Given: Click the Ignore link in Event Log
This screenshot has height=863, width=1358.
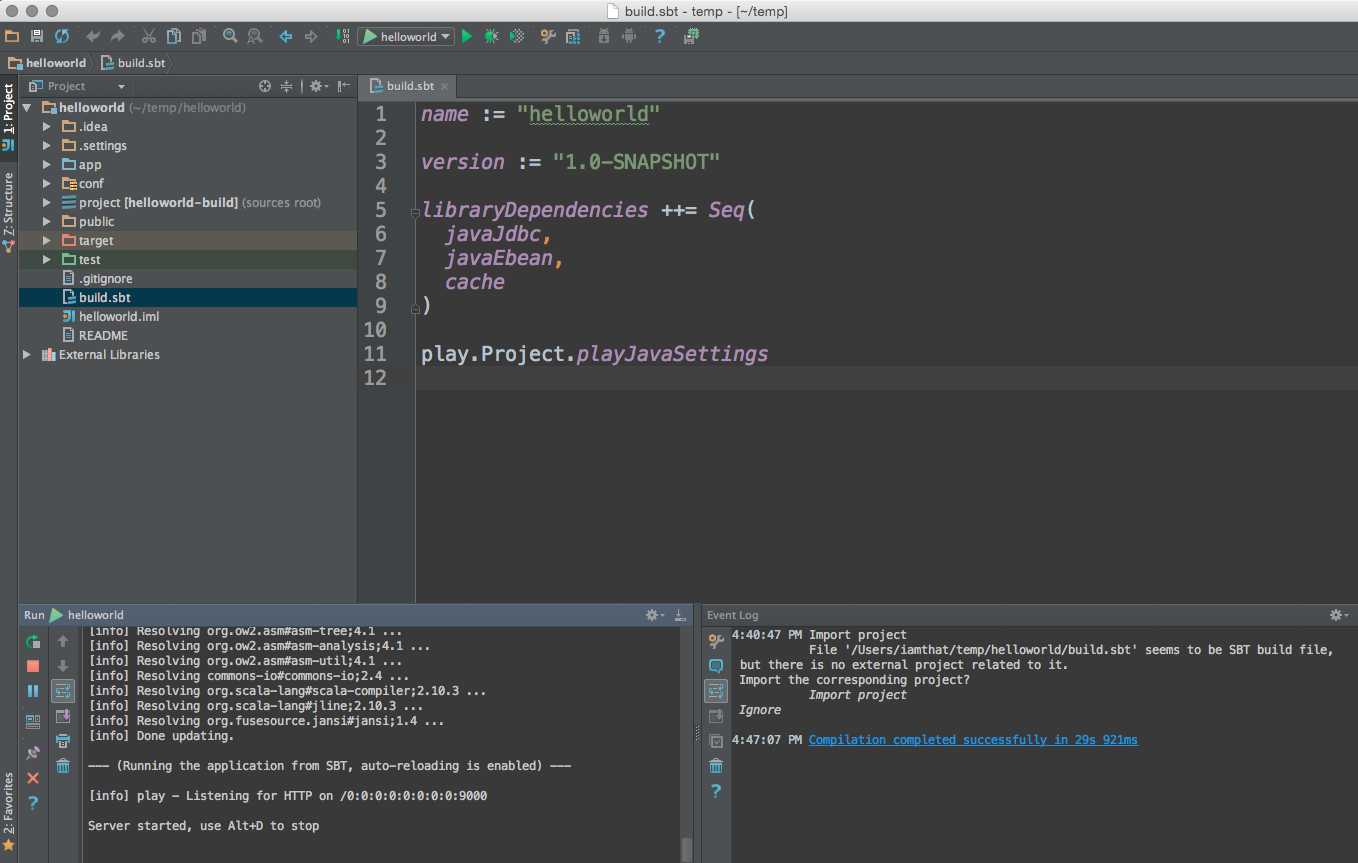Looking at the screenshot, I should coord(760,710).
